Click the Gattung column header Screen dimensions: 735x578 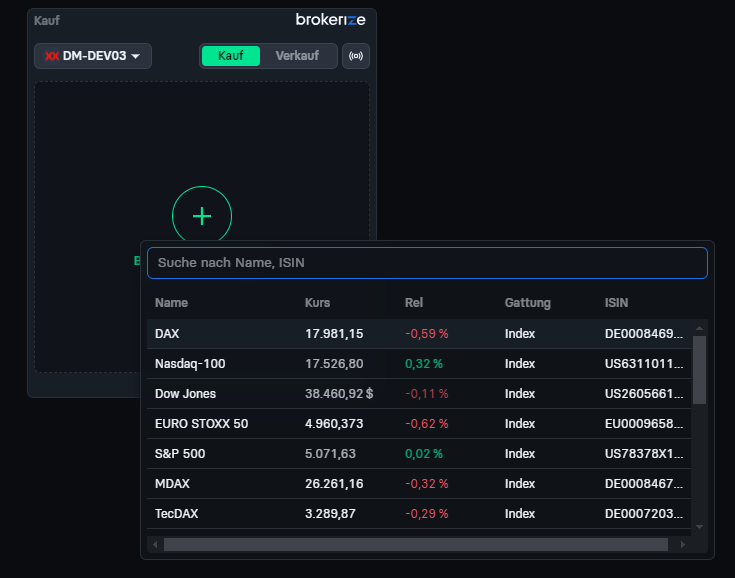(528, 303)
